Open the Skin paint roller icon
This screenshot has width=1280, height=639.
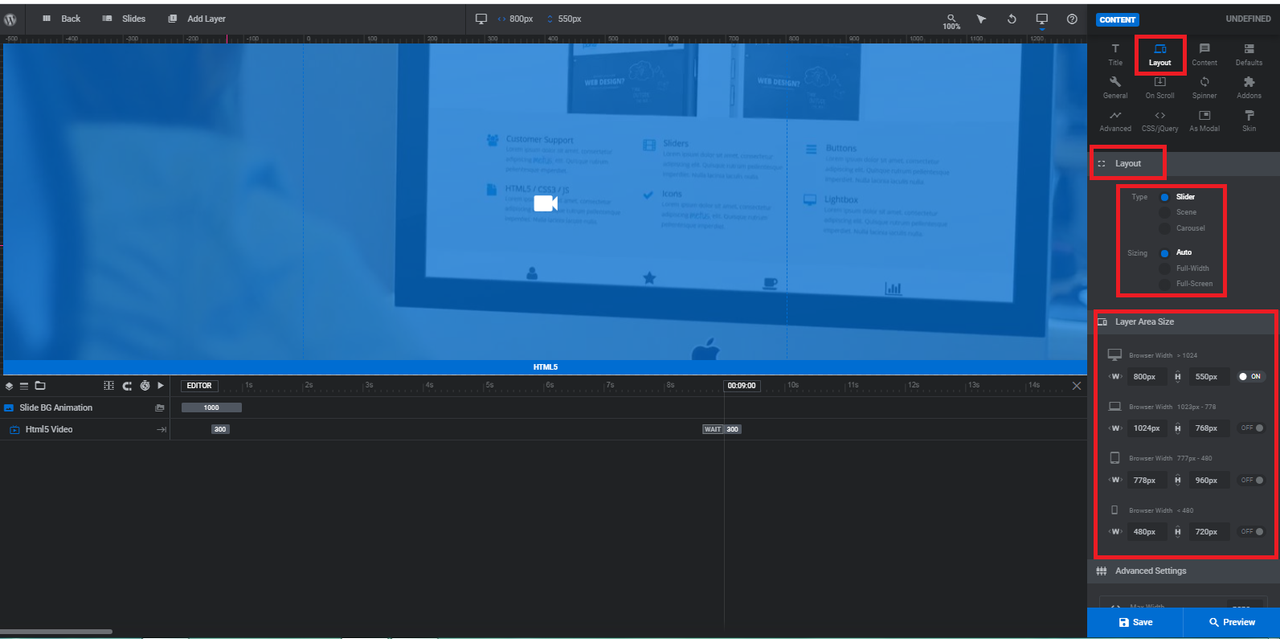click(x=1249, y=120)
